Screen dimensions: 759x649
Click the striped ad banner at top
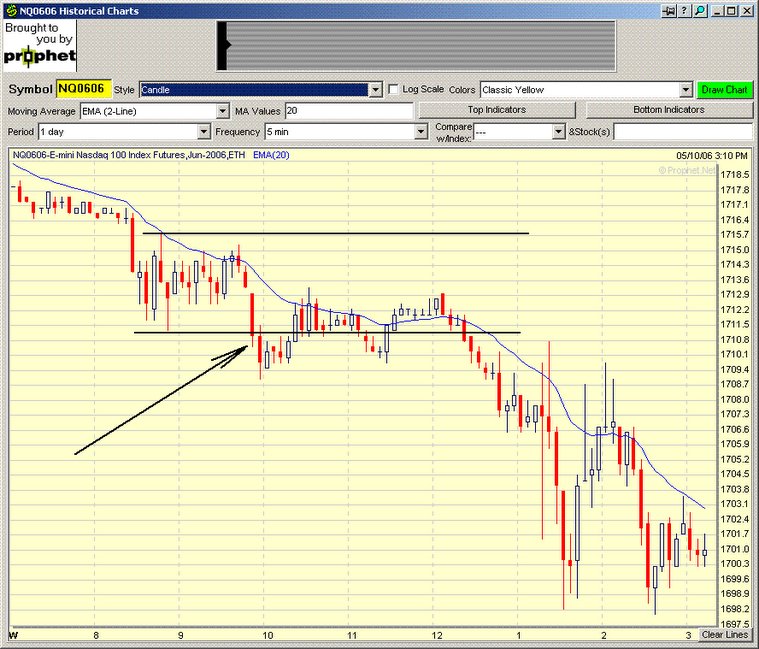(416, 45)
